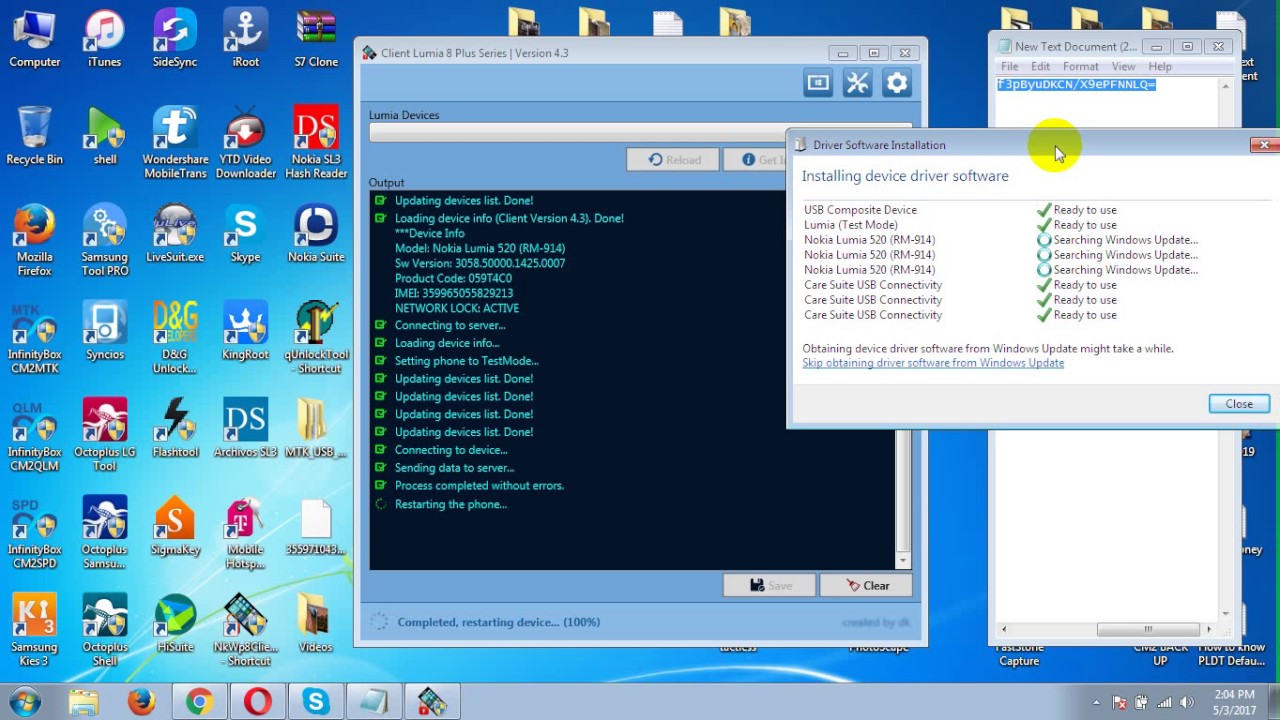Open Octoplus Shell desktop shortcut

click(104, 630)
